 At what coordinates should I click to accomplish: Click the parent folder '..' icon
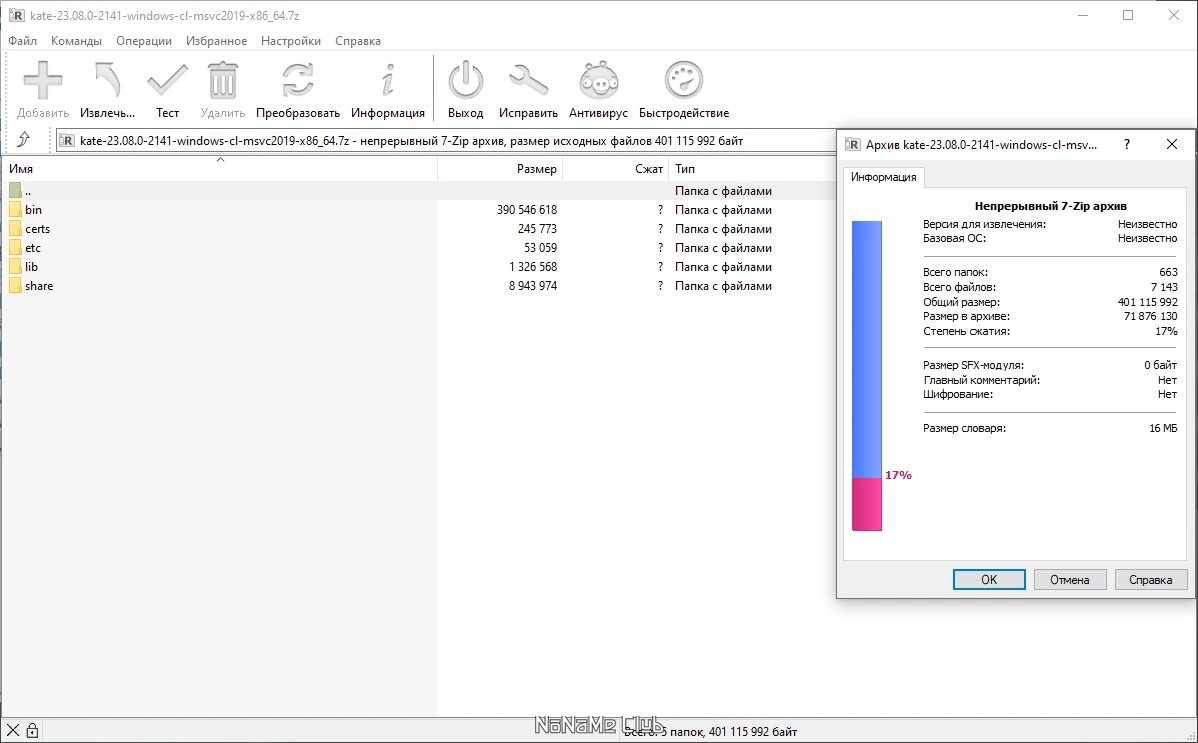tap(15, 190)
